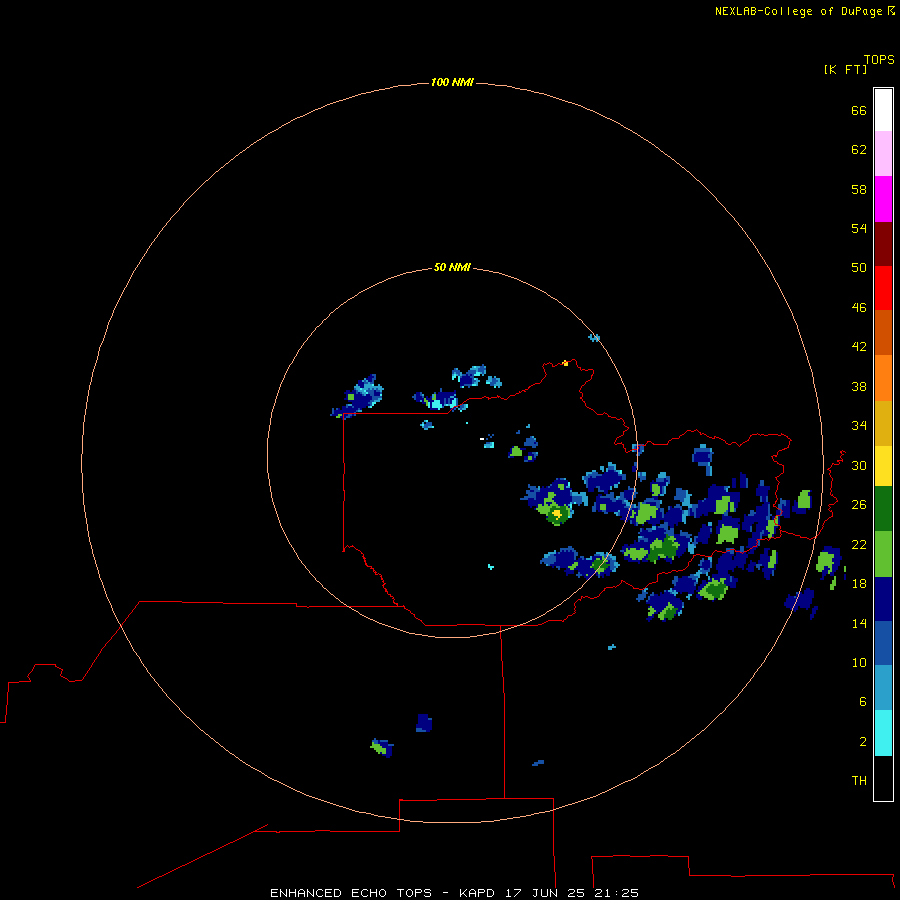Click the '66' scale value label
900x900 pixels.
click(859, 111)
